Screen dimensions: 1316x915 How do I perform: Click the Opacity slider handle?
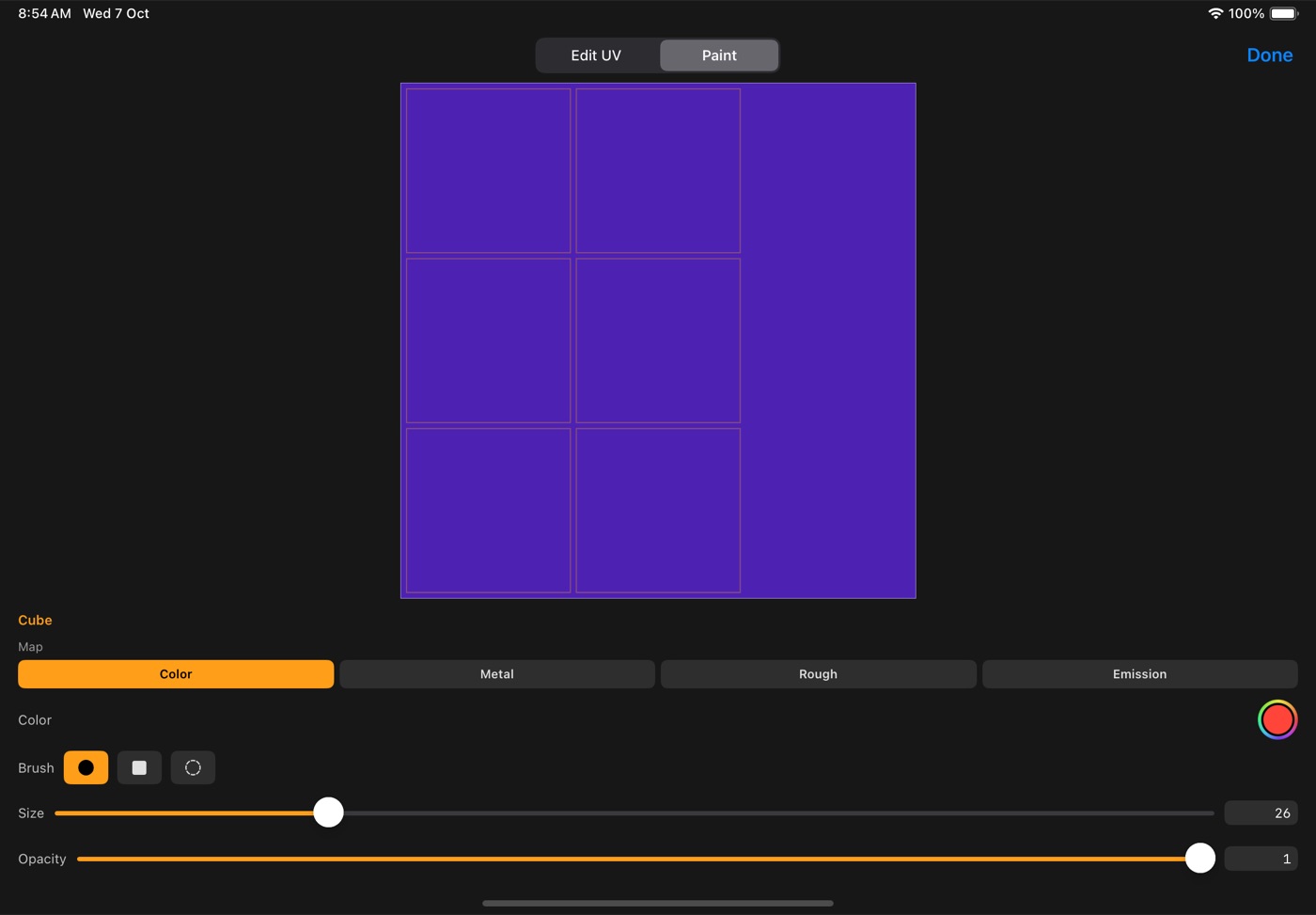pyautogui.click(x=1200, y=858)
